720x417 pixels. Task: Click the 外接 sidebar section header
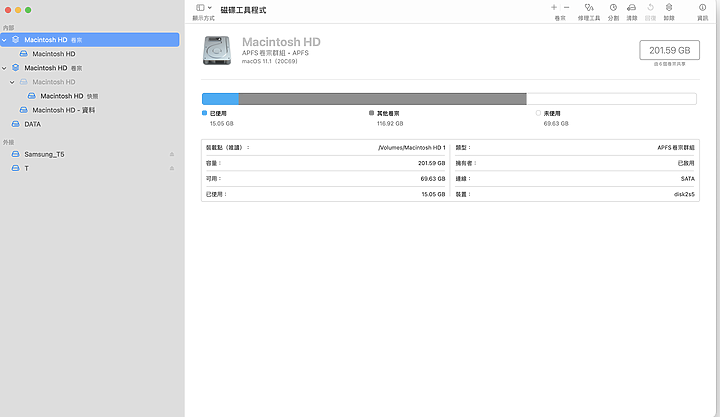click(x=8, y=142)
